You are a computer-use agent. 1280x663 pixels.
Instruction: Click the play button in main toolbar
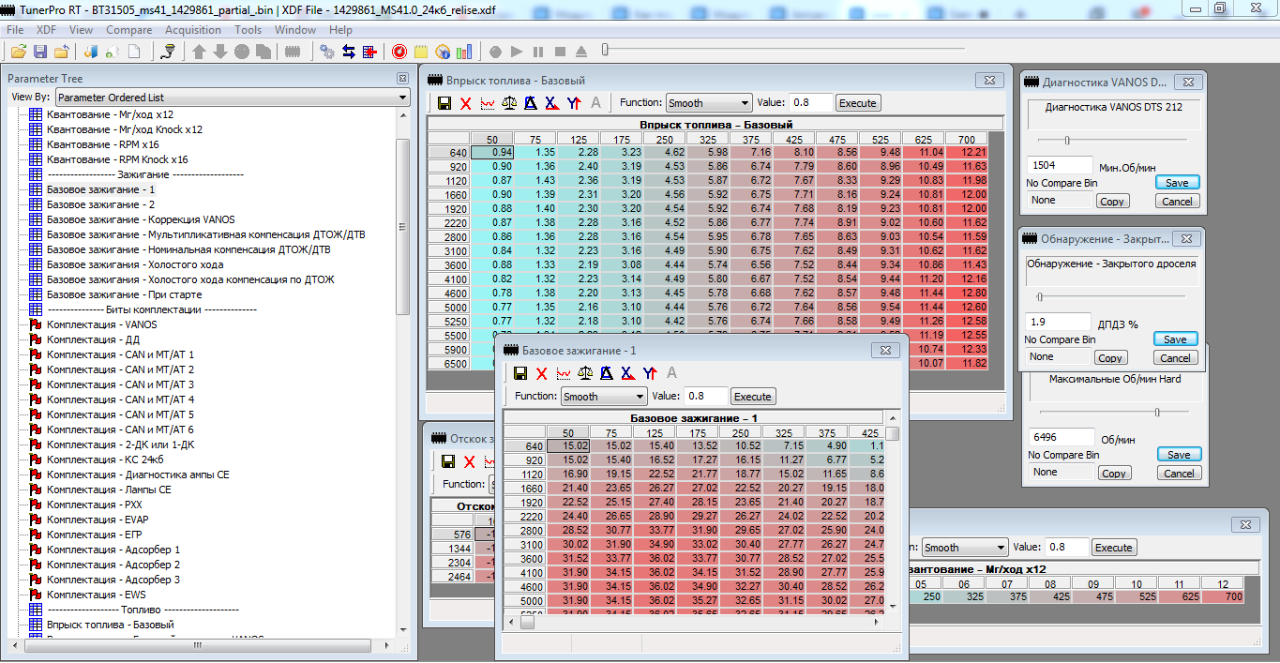tap(517, 51)
